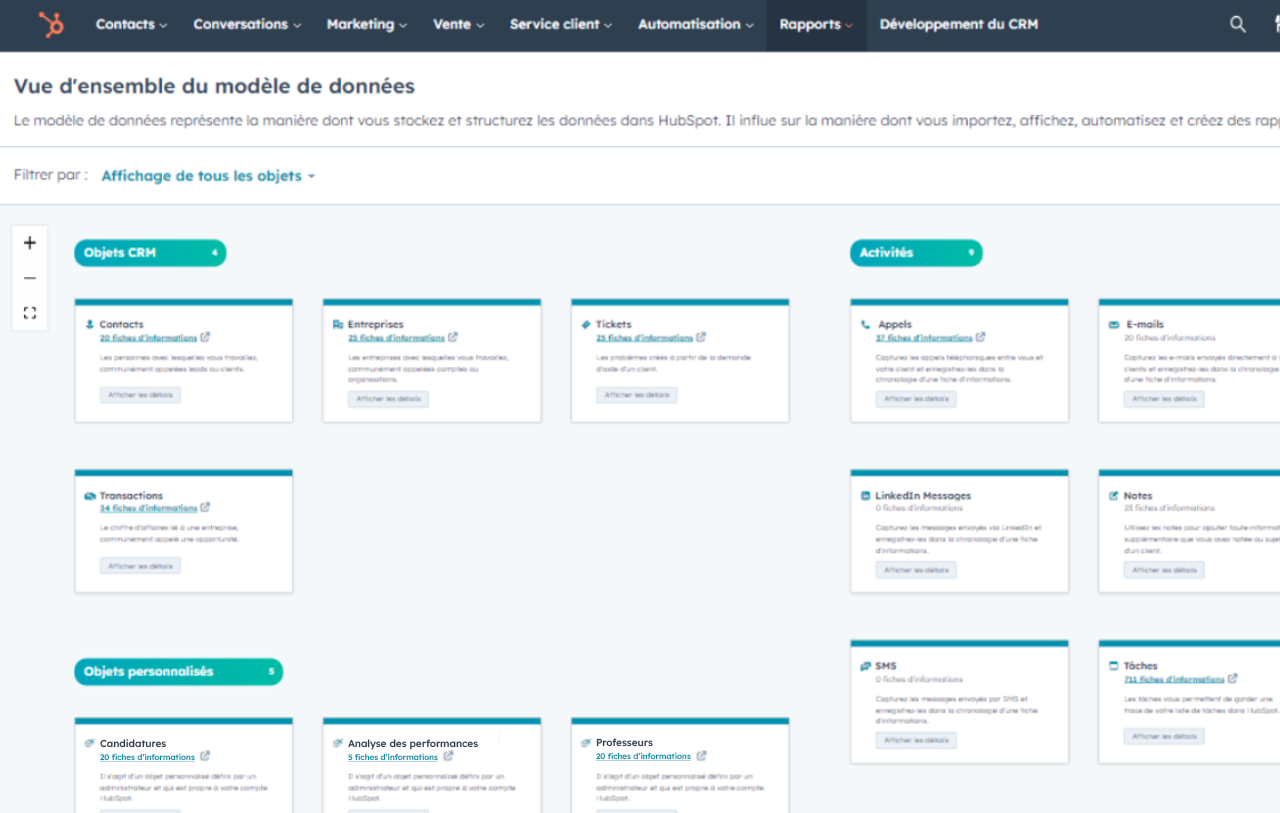Expand the 'Affichage de tous les objets' filter
The image size is (1280, 813).
coord(208,176)
